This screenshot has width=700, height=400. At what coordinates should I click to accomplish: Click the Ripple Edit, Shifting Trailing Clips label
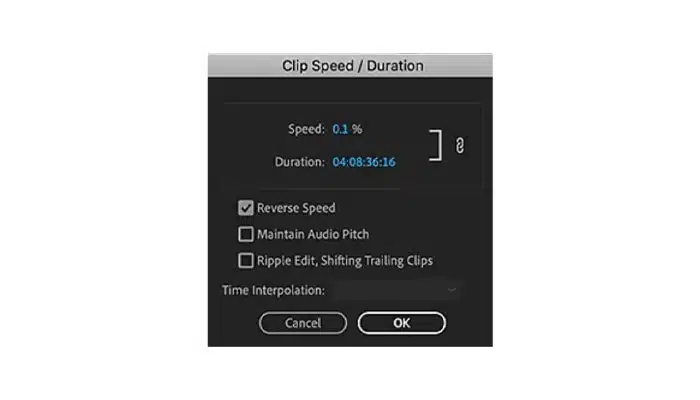345,261
